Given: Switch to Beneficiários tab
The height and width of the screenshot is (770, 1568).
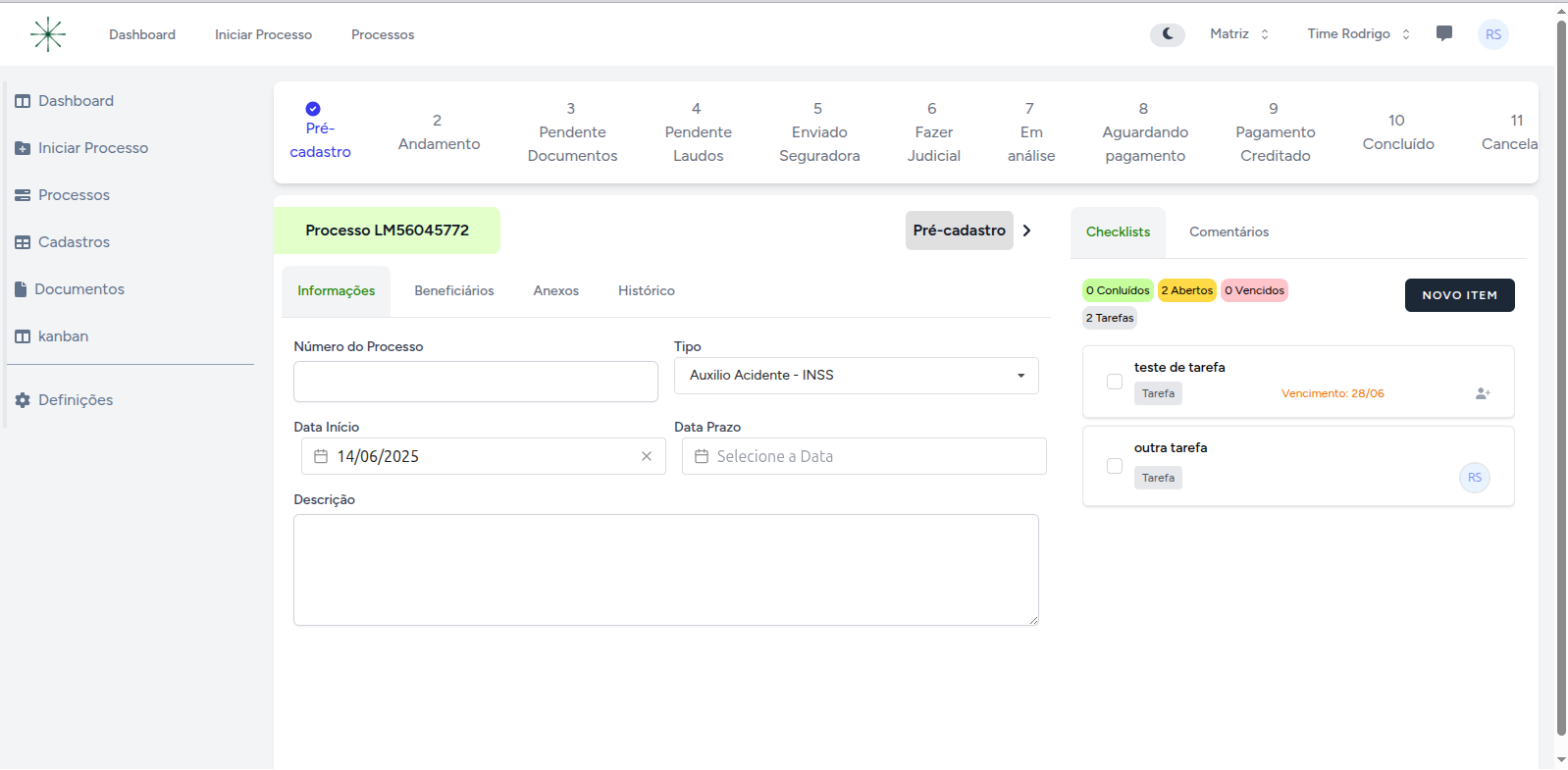Looking at the screenshot, I should pyautogui.click(x=454, y=291).
